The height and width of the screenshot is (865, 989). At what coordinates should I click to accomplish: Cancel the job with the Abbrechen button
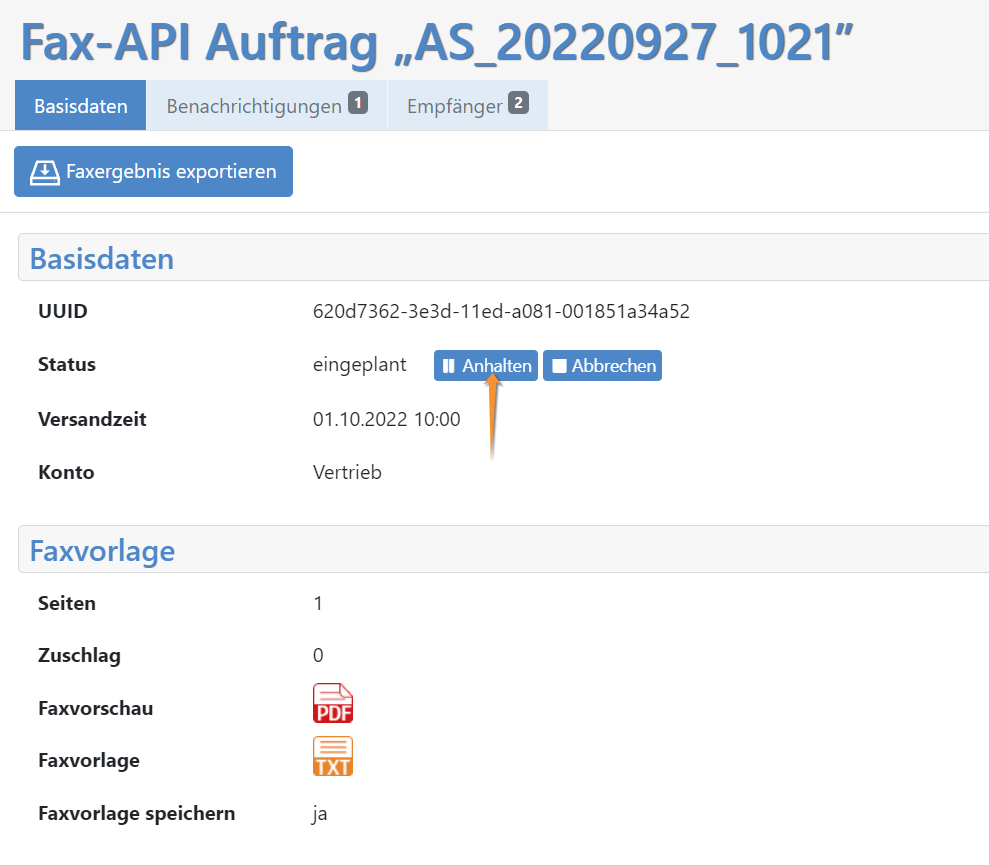pyautogui.click(x=602, y=365)
